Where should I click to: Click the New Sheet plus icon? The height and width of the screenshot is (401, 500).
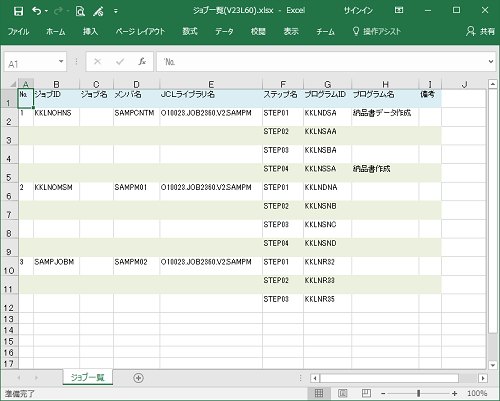coord(138,378)
